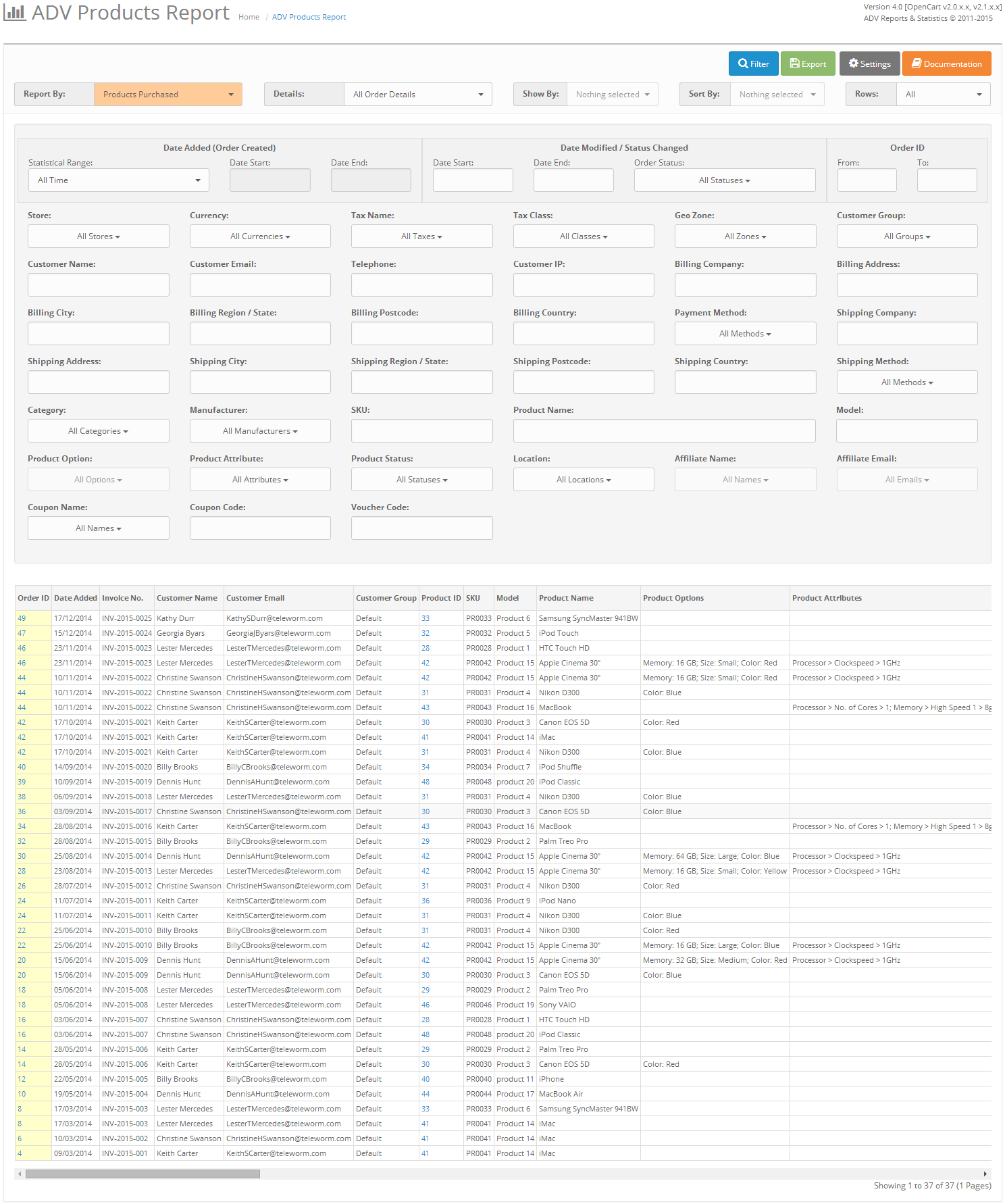The width and height of the screenshot is (1005, 1204).
Task: Click the scrollbar left arrow
Action: point(20,1174)
